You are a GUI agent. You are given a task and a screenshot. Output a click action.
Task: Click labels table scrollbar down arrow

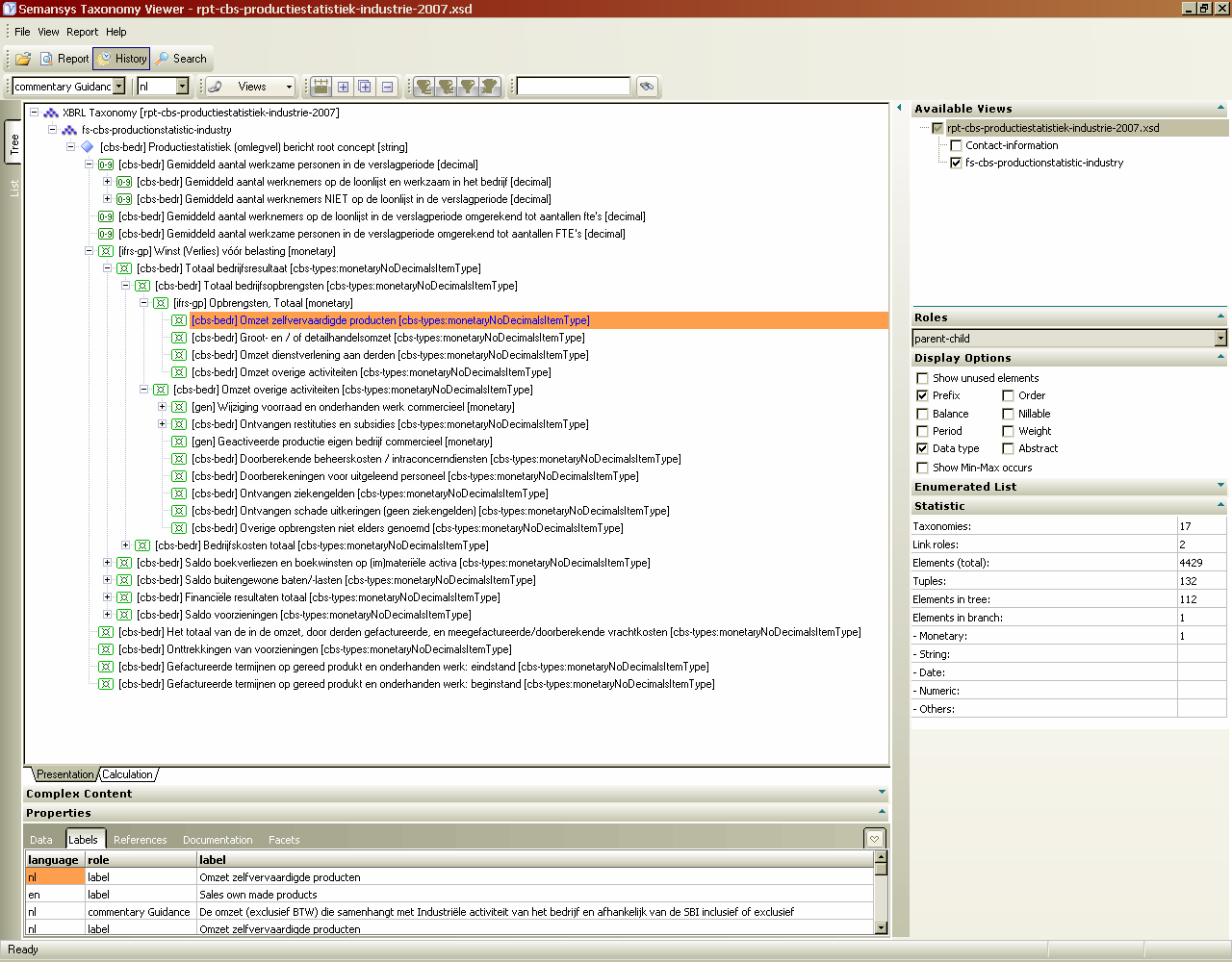[x=881, y=927]
